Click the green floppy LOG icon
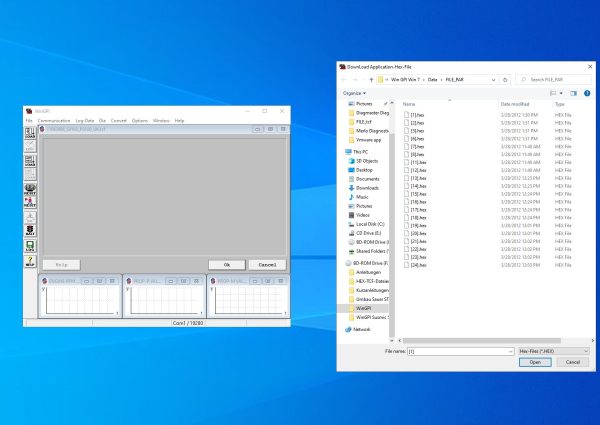600x425 pixels. [x=30, y=246]
